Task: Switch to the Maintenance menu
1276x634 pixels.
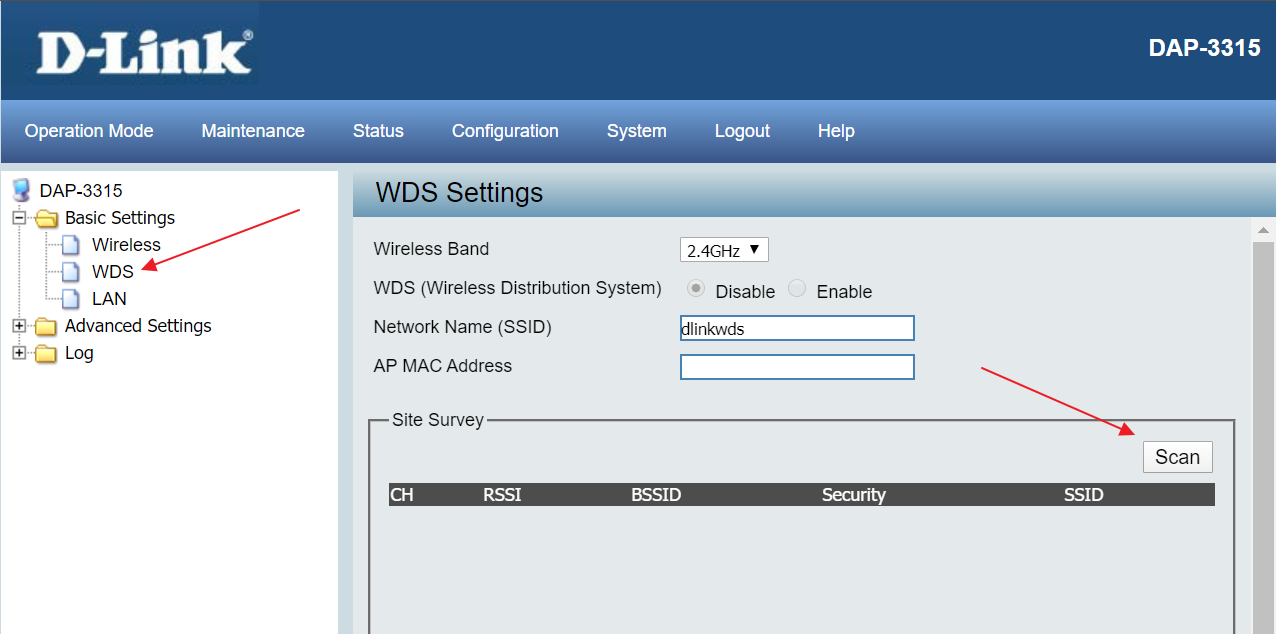Action: [253, 131]
